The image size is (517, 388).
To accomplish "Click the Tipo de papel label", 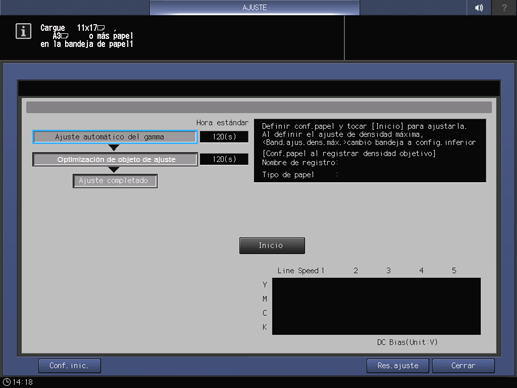I will click(x=288, y=175).
